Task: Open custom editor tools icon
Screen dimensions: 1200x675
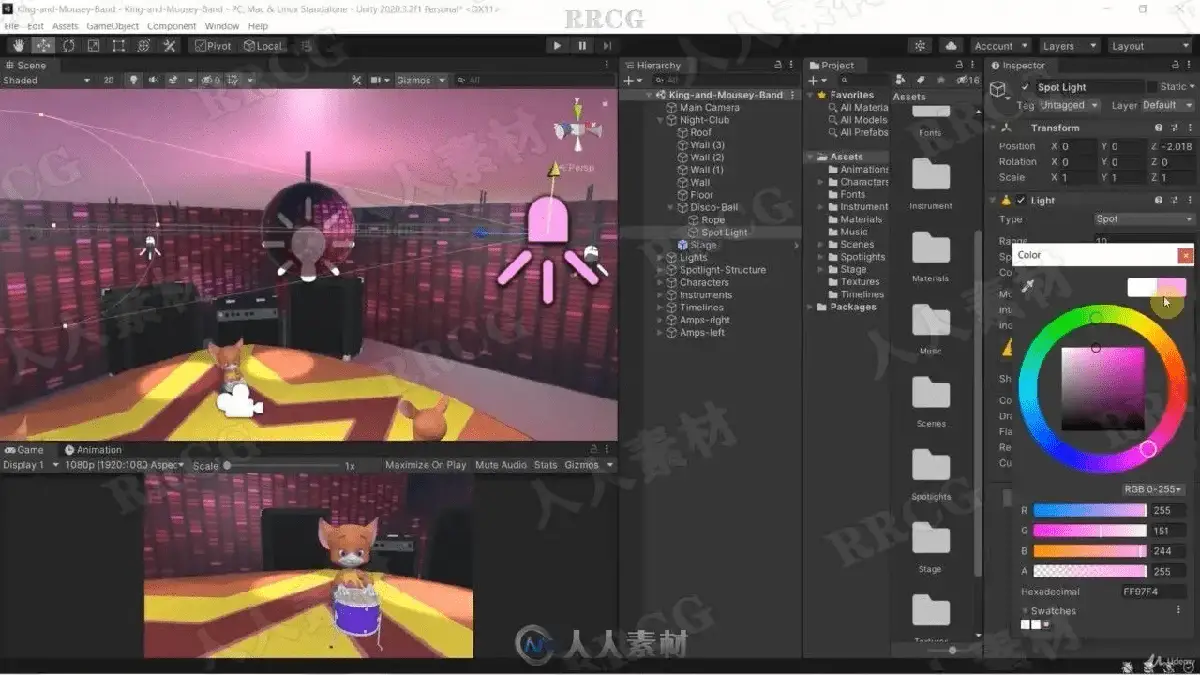Action: click(169, 46)
